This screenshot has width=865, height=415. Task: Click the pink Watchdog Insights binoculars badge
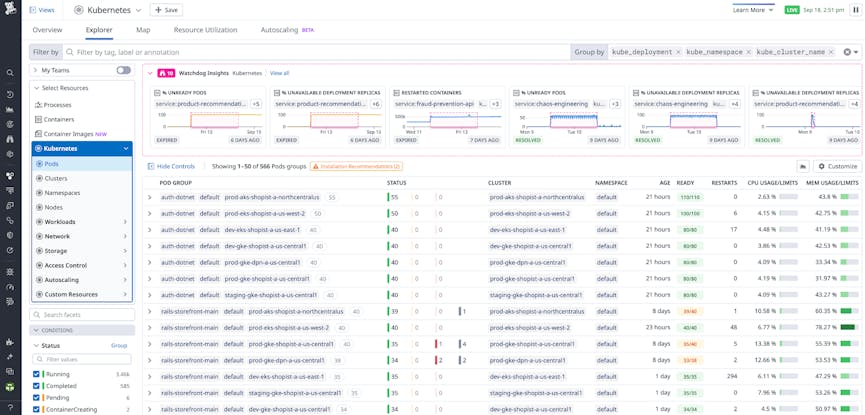167,73
